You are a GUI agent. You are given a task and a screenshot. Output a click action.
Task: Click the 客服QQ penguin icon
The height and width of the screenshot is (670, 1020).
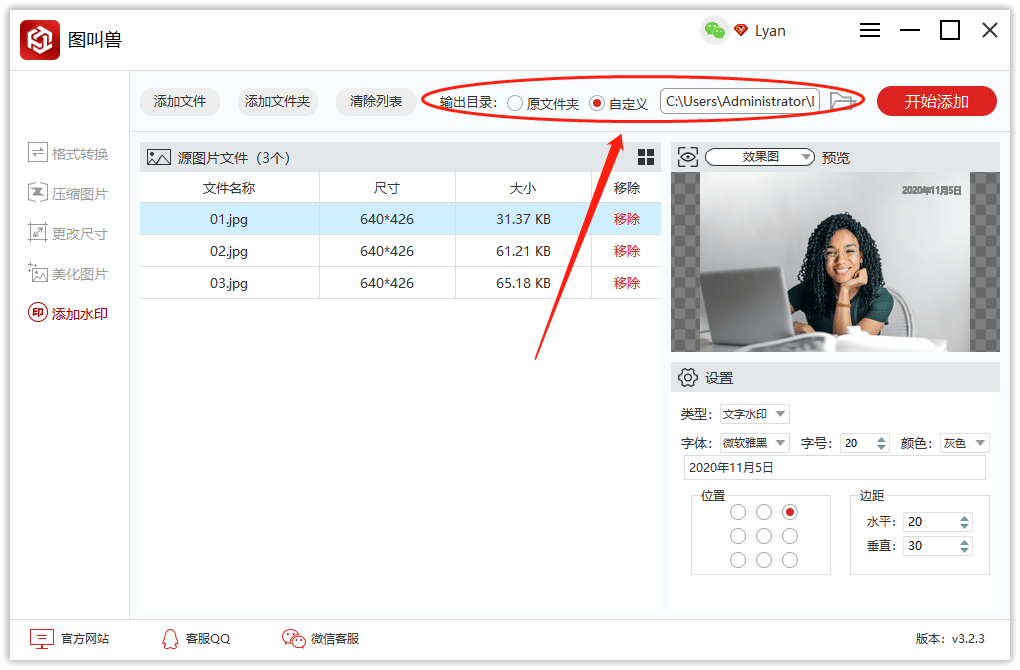[170, 639]
